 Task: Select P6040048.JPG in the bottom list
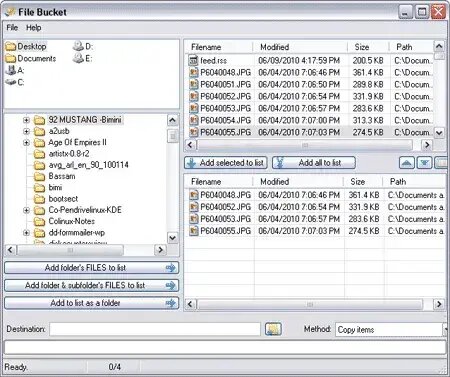225,195
